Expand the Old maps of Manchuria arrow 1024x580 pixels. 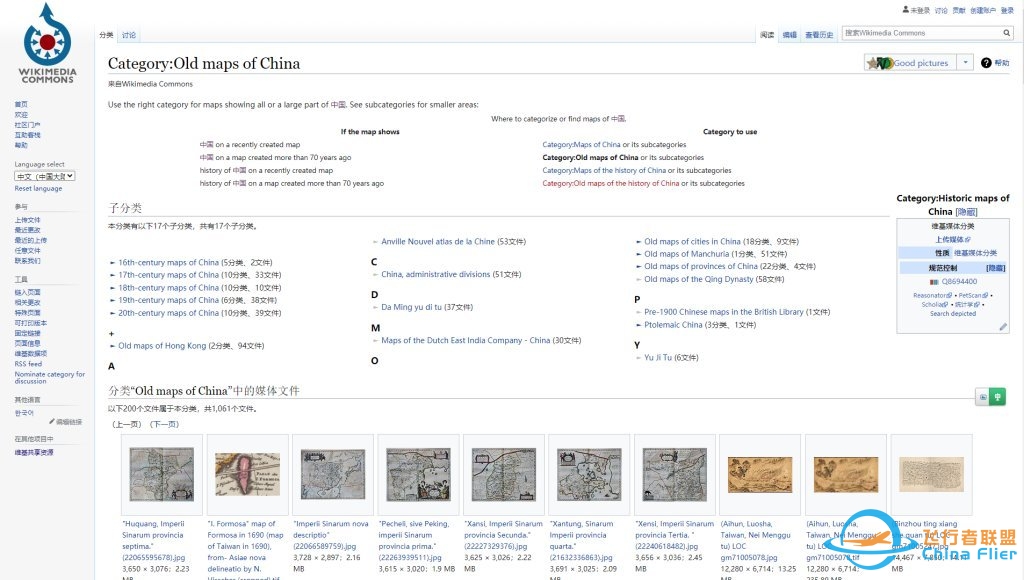pos(639,254)
